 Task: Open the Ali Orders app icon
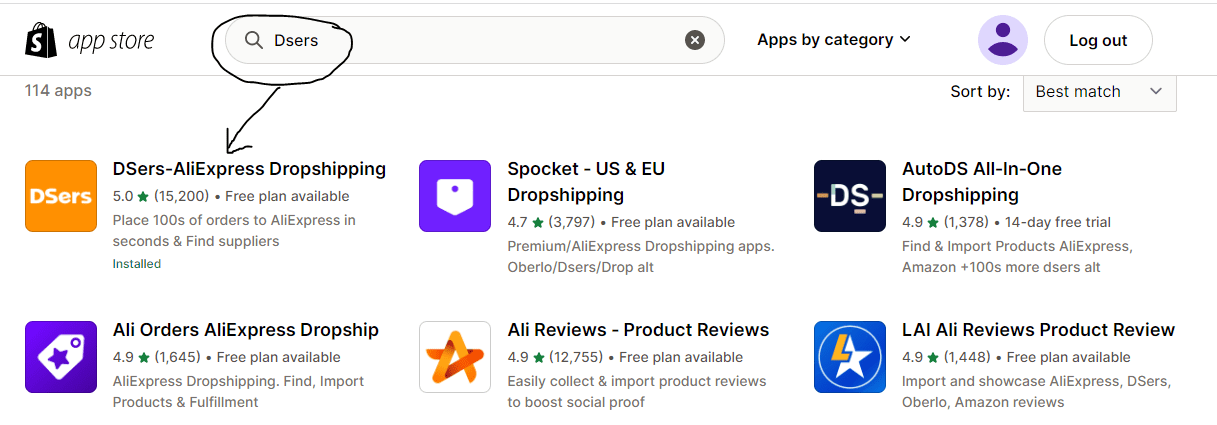point(61,357)
